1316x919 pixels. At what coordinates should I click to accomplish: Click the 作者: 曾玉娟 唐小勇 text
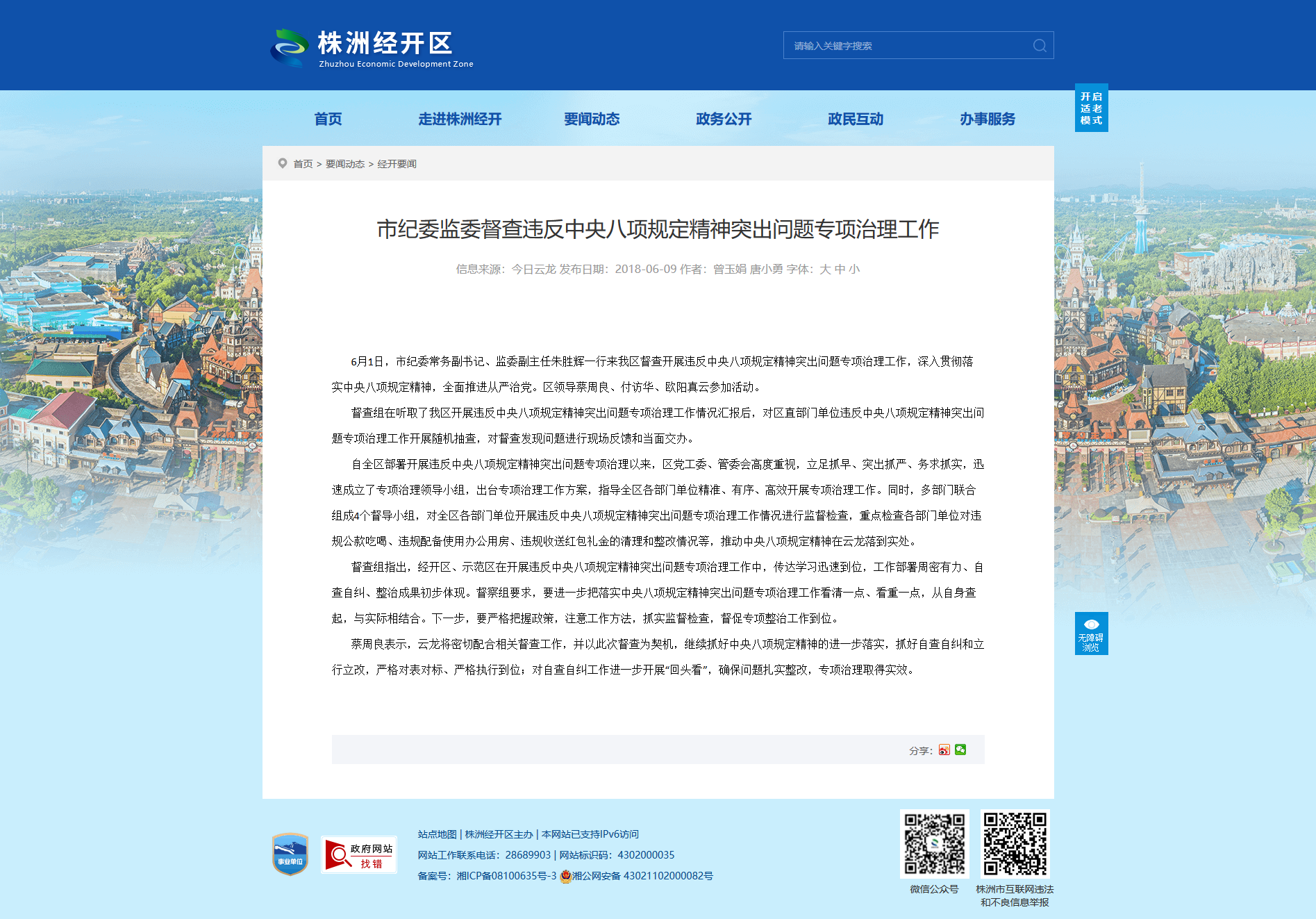tap(731, 269)
